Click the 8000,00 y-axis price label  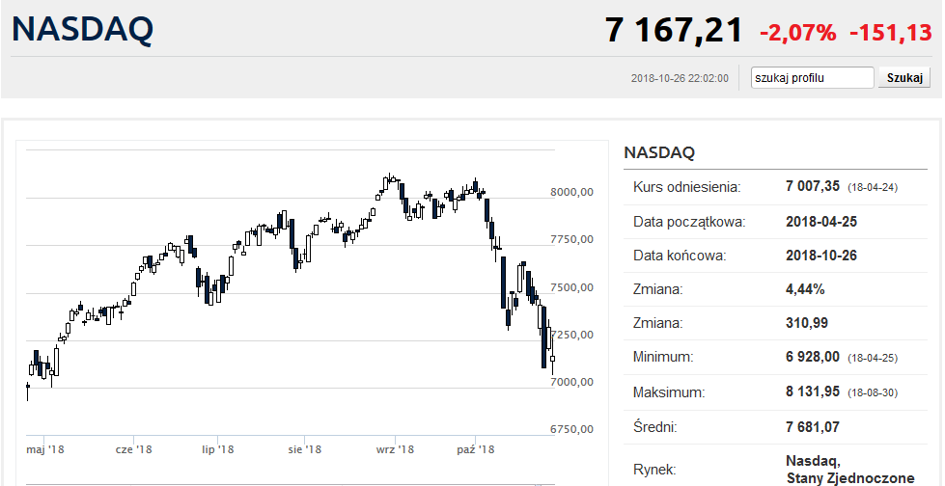pos(573,193)
